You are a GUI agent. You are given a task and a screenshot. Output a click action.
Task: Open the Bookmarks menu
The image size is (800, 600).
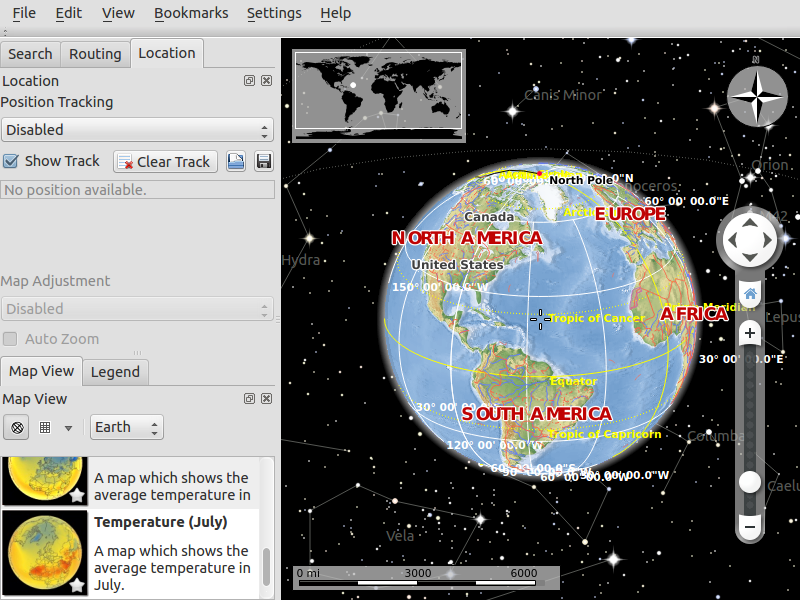click(x=191, y=13)
